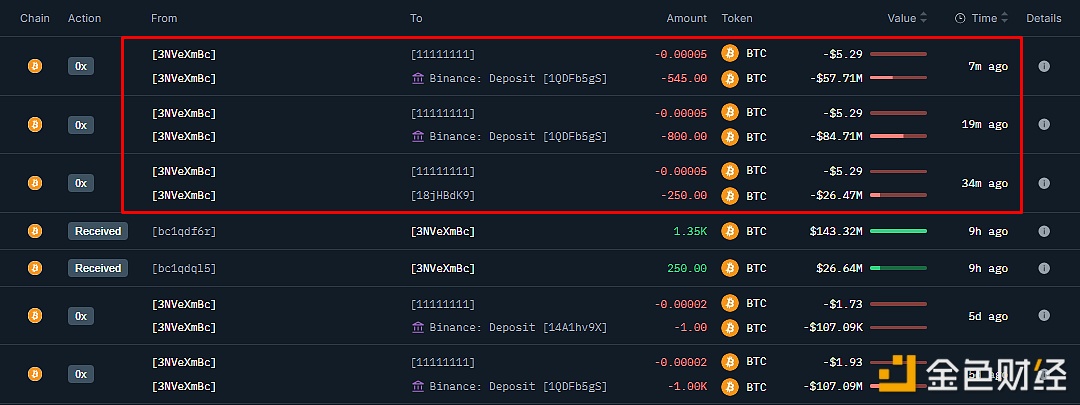
Task: Click the From column header
Action: tap(164, 18)
